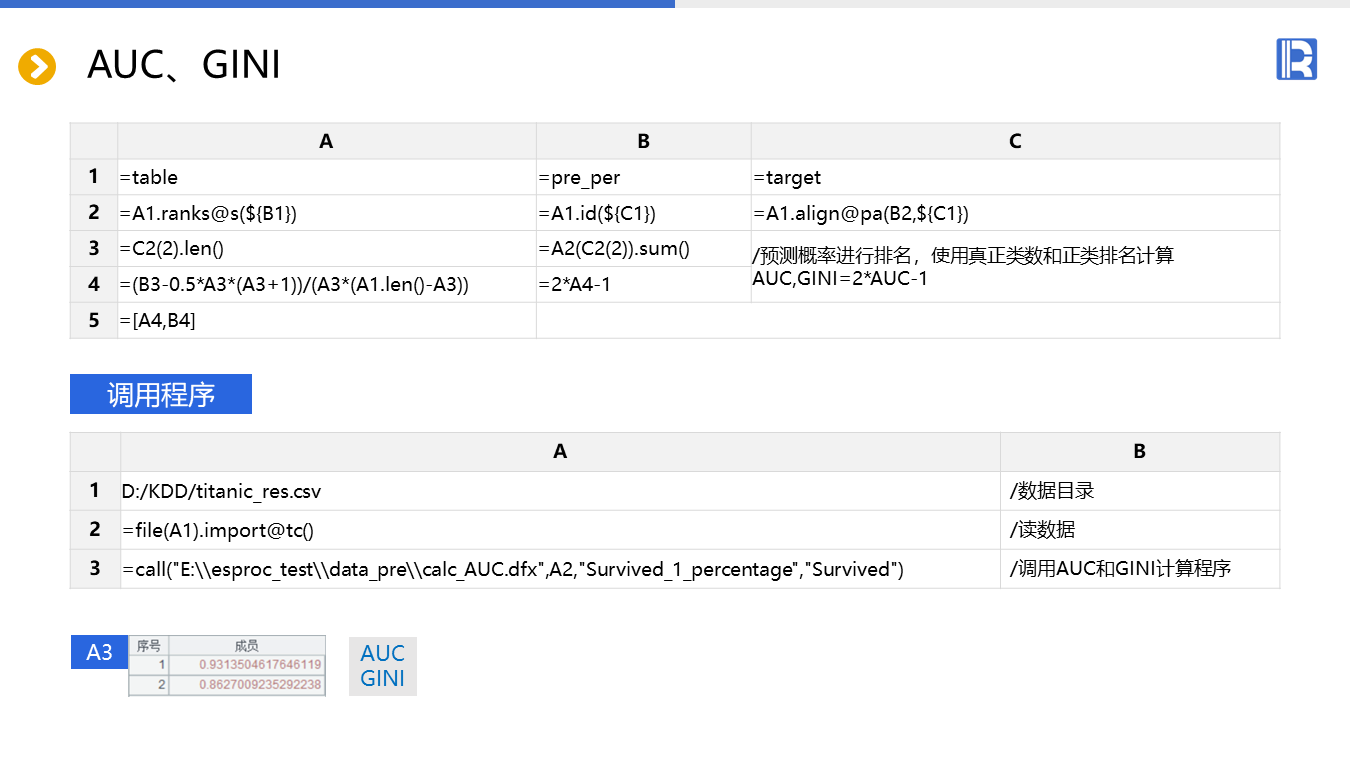
Task: Click the 0.9313504617646119 AUC value
Action: pos(260,665)
